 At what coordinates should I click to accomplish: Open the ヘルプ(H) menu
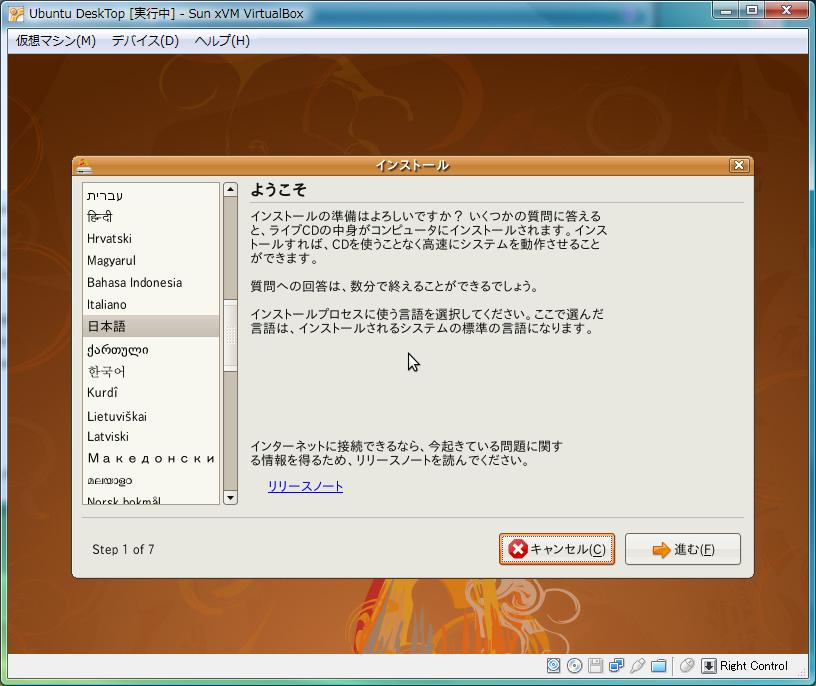point(222,41)
